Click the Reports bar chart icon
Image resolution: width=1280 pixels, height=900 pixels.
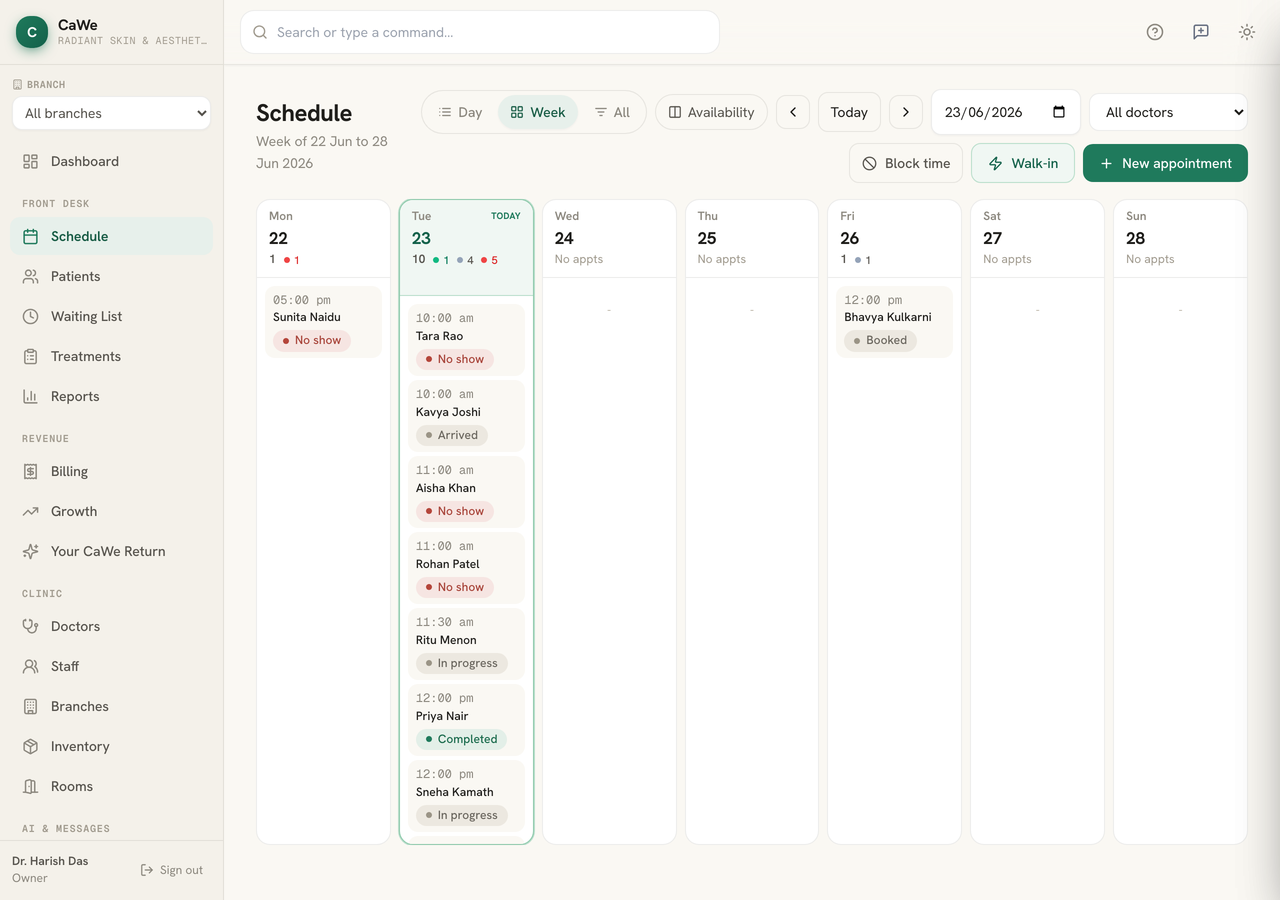tap(31, 396)
